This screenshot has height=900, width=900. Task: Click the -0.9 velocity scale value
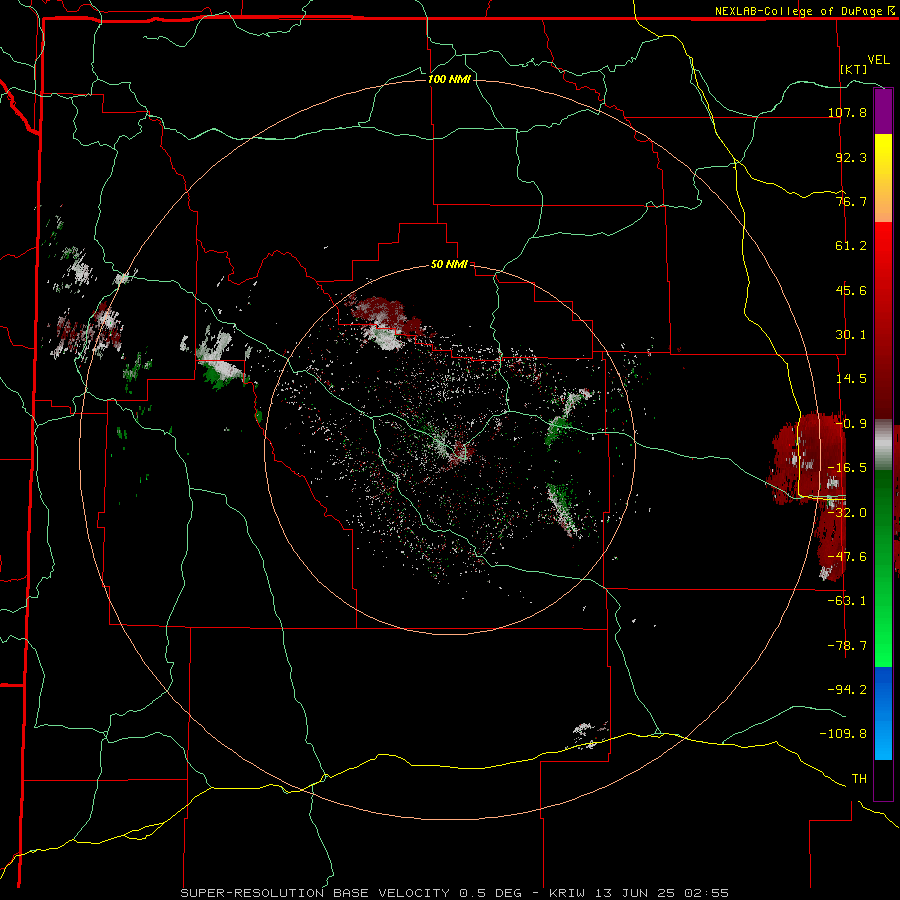point(851,424)
